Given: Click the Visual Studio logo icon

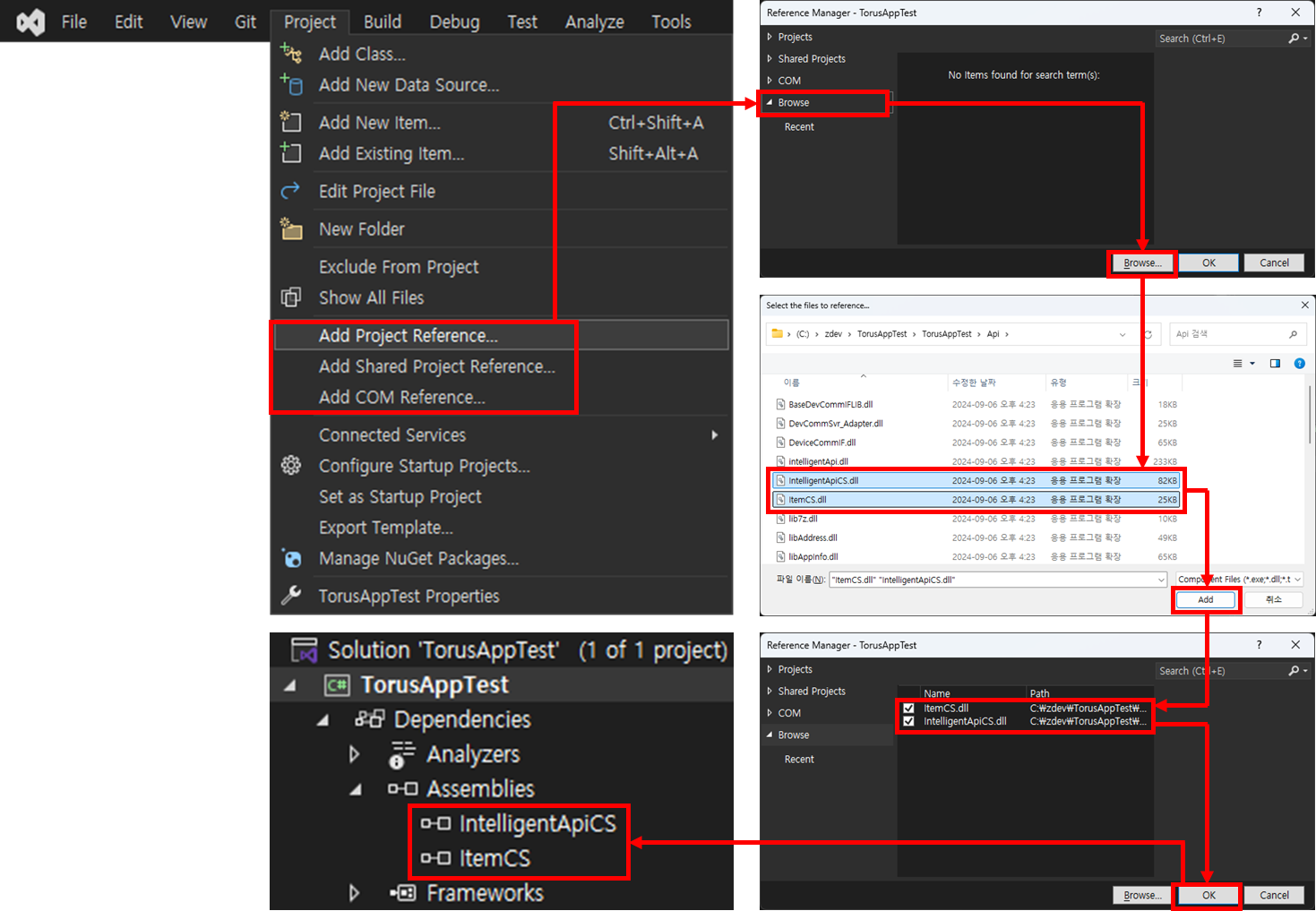Looking at the screenshot, I should click(x=30, y=21).
